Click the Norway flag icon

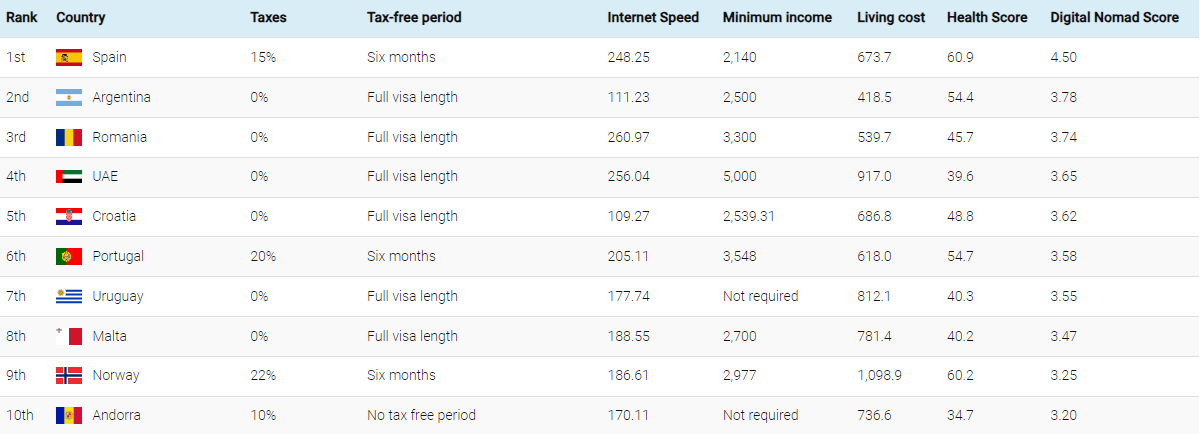(x=68, y=375)
